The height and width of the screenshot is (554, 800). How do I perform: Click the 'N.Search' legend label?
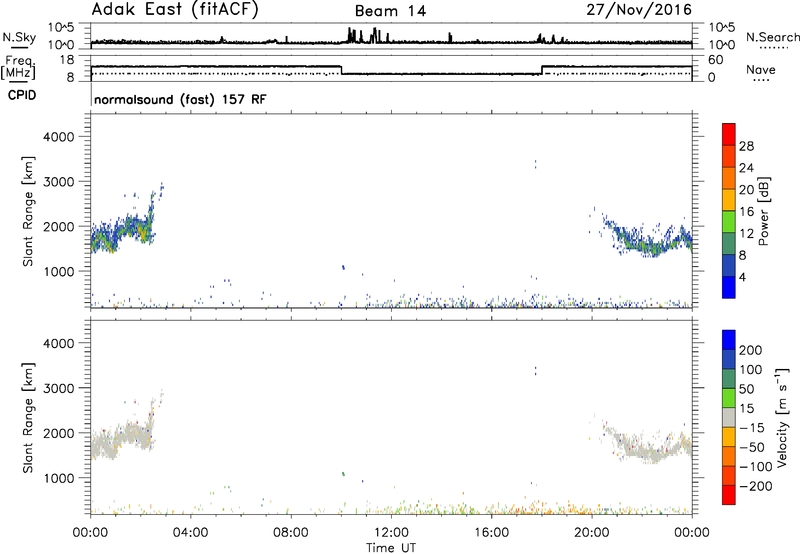772,37
